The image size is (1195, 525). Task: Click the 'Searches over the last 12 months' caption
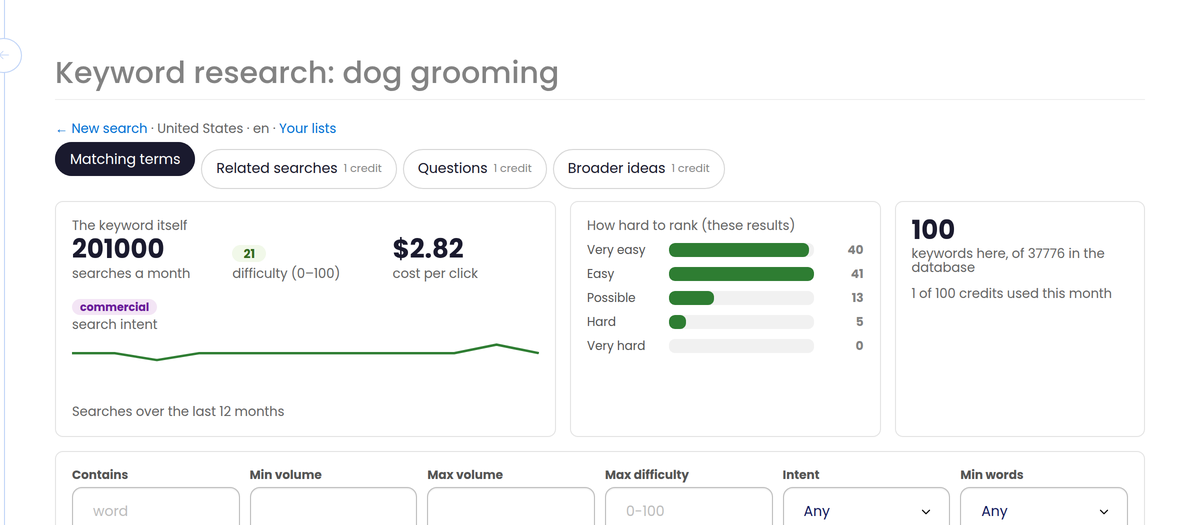click(x=178, y=411)
